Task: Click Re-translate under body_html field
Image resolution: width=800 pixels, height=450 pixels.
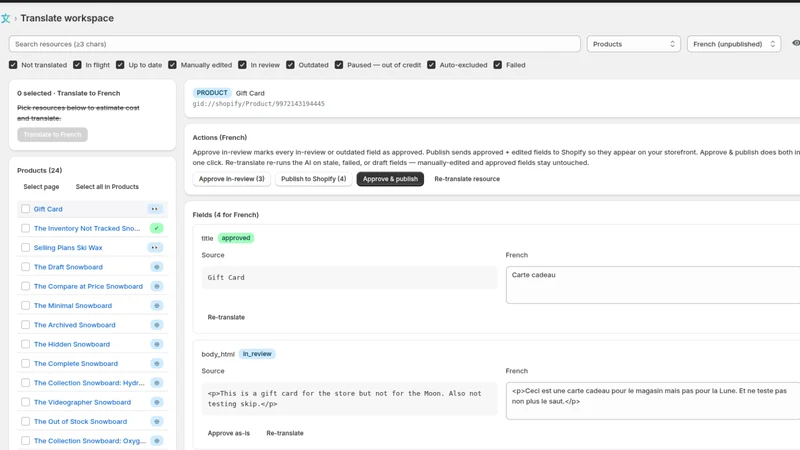Action: pyautogui.click(x=285, y=433)
